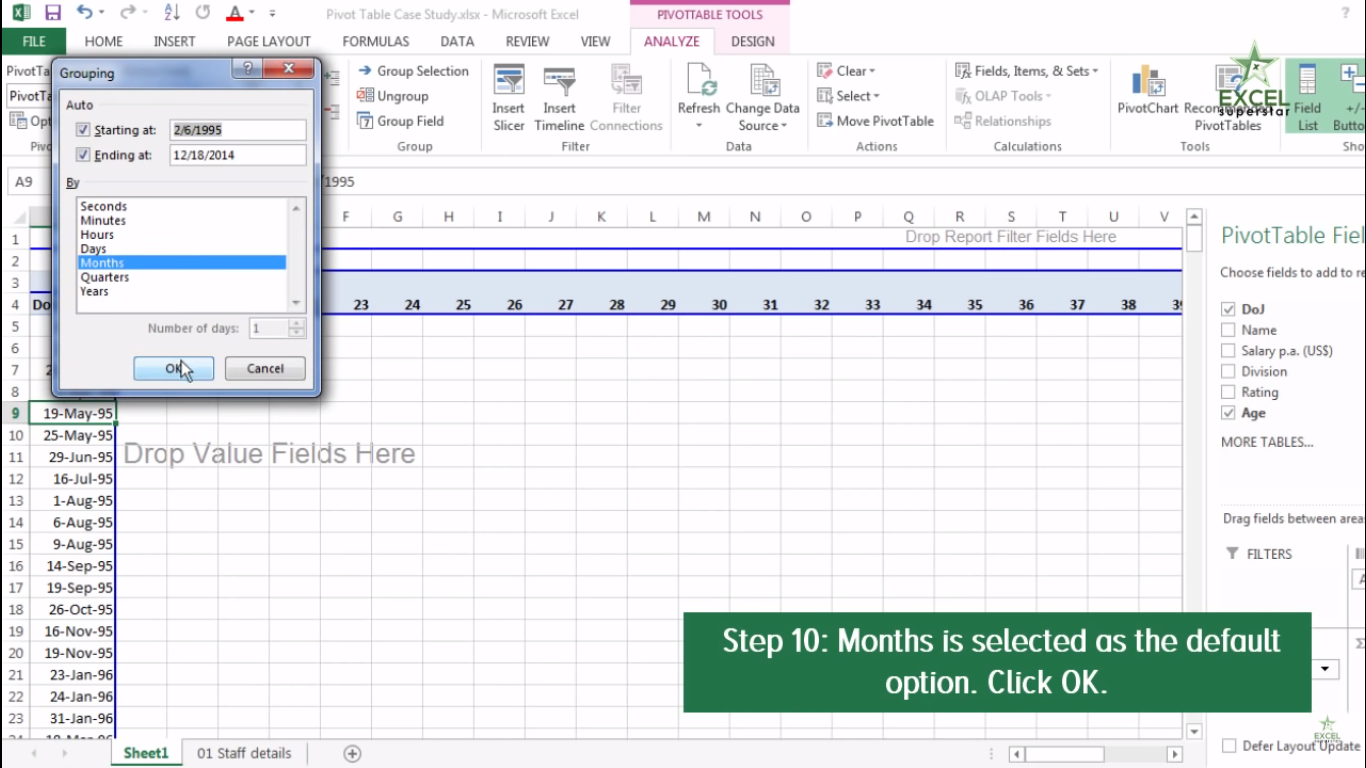This screenshot has height=768, width=1366.
Task: Select the Sheet1 tab
Action: (x=146, y=753)
